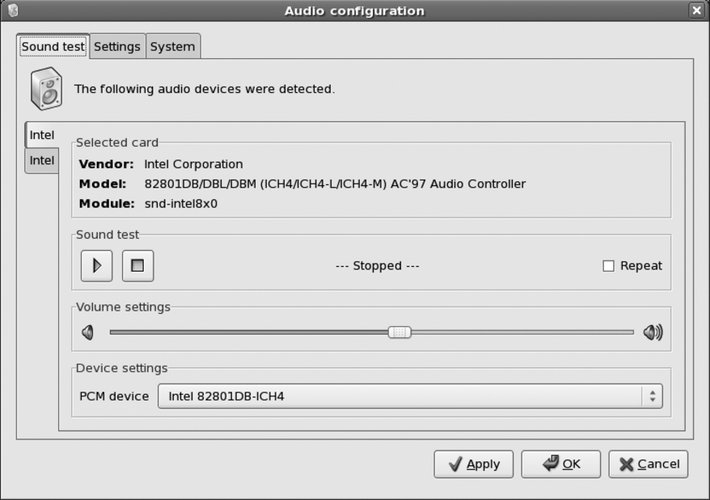Viewport: 710px width, 500px height.
Task: Close the Audio configuration window
Action: pos(696,10)
